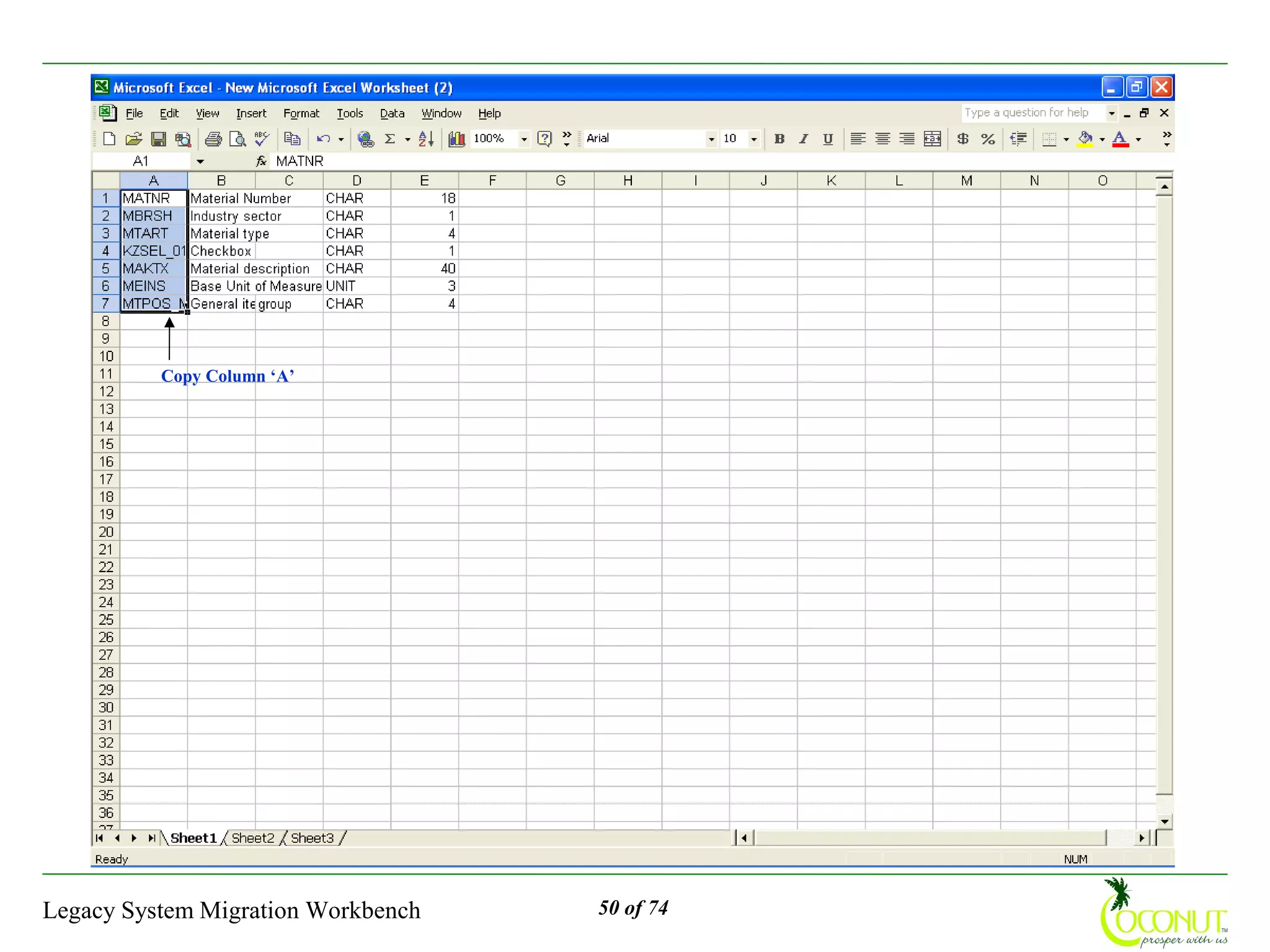Screen dimensions: 1270x952
Task: Select cell containing Checkbox
Action: click(x=221, y=251)
